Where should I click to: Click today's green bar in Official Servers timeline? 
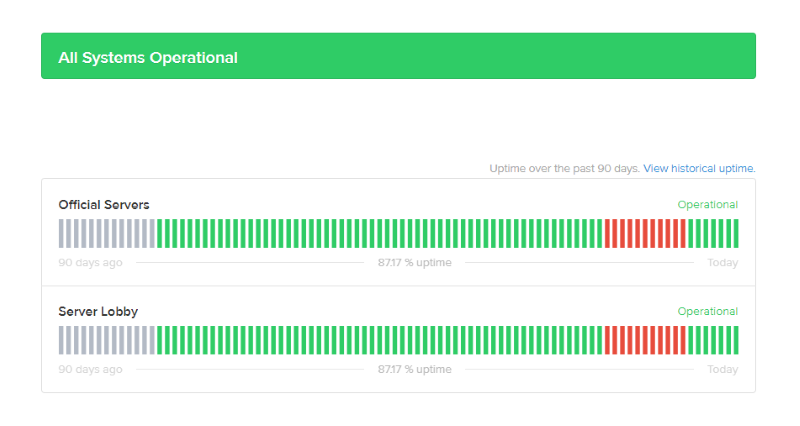coord(736,234)
